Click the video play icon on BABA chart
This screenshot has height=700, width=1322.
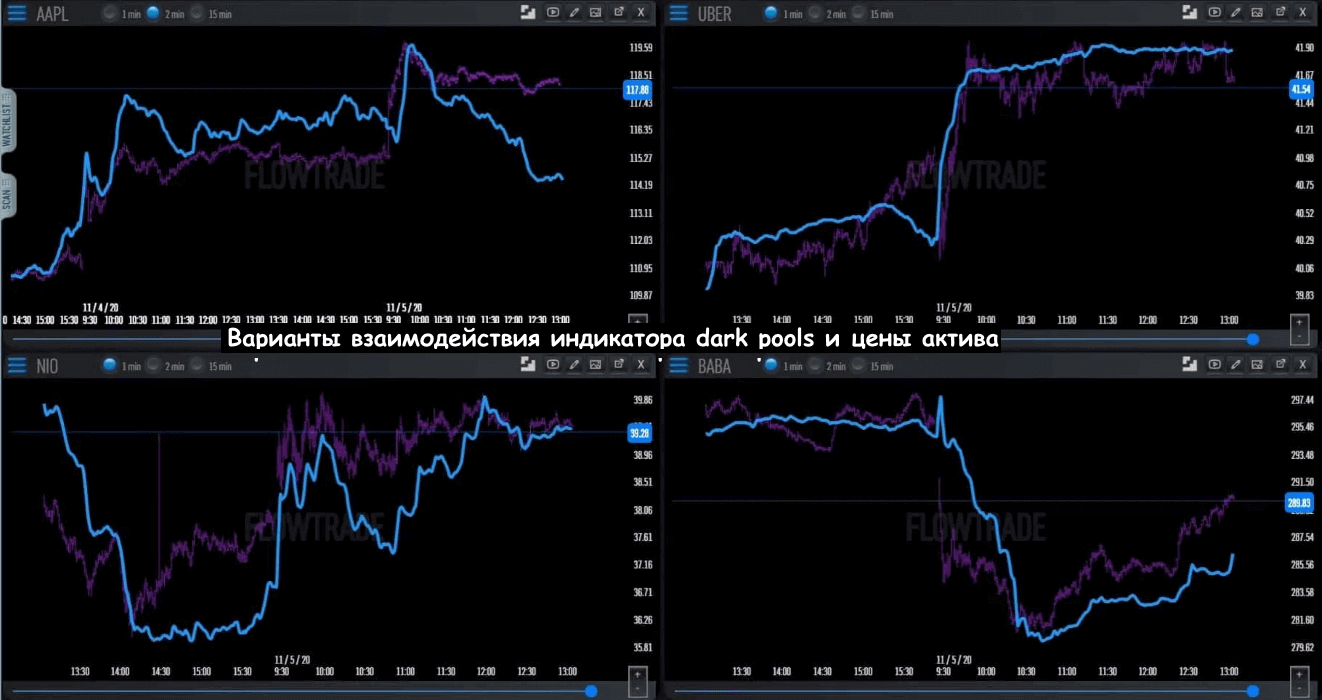pyautogui.click(x=1214, y=365)
